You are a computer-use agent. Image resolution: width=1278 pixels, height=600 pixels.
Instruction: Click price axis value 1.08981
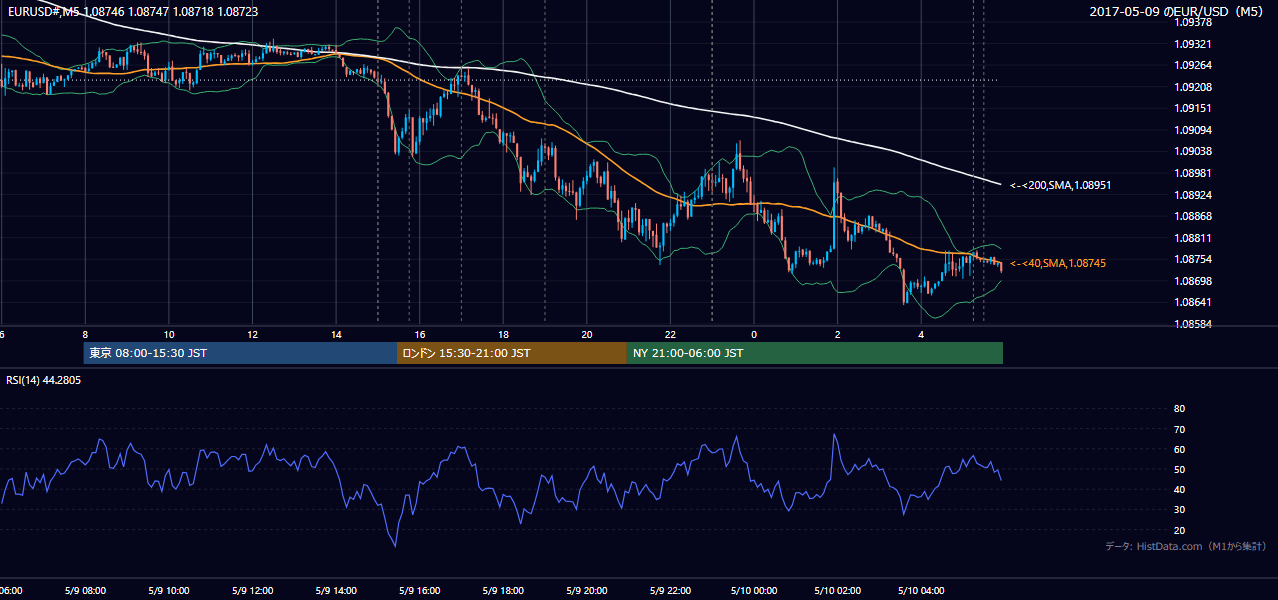click(1193, 173)
